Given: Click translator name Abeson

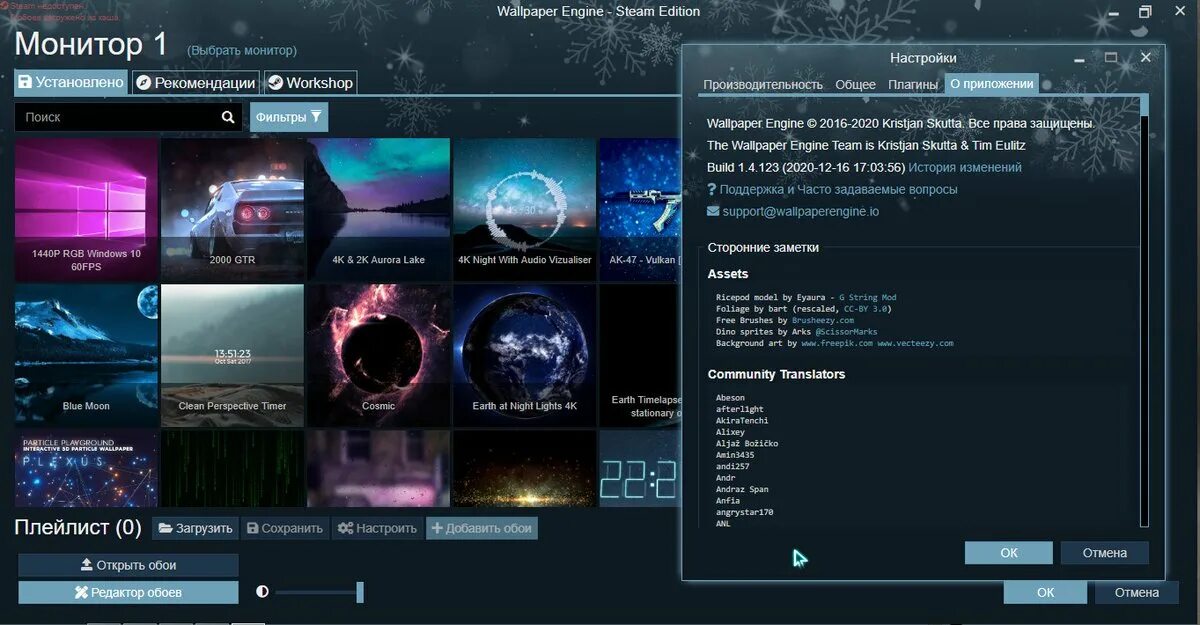Looking at the screenshot, I should tap(730, 398).
